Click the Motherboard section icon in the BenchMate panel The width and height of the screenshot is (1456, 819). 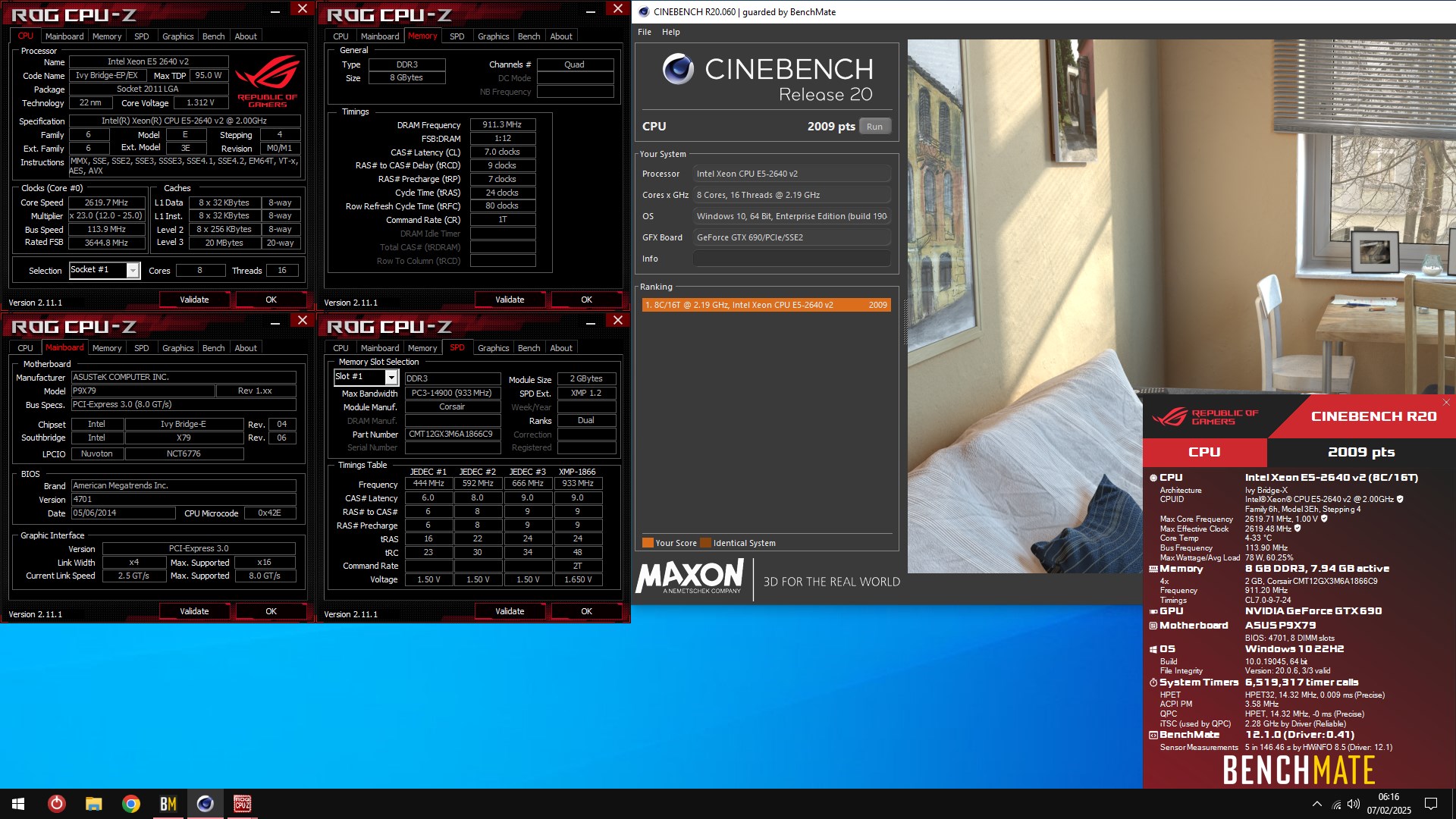[1153, 626]
